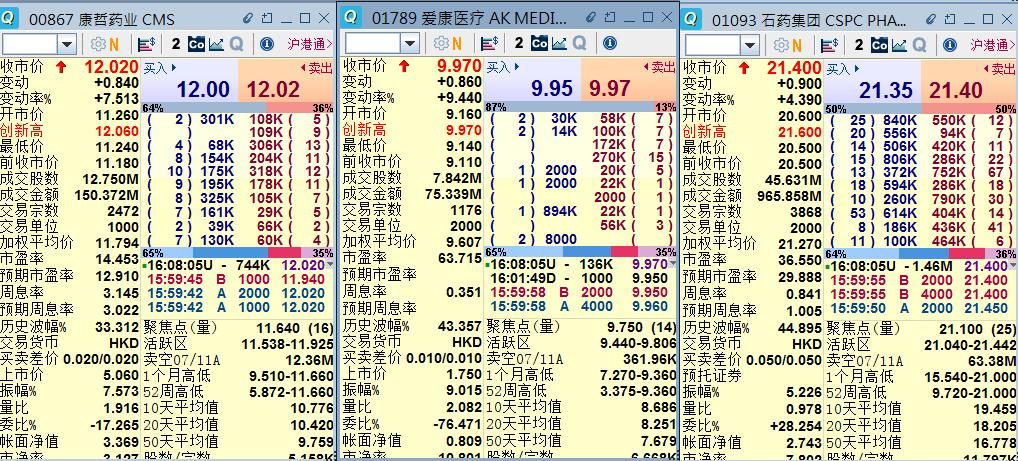Open 沪港通 link in 01093 CSPC window
This screenshot has height=461, width=1018.
pyautogui.click(x=993, y=44)
